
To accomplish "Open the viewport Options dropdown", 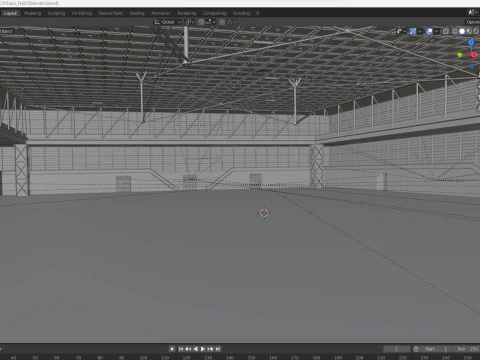I will (x=473, y=22).
